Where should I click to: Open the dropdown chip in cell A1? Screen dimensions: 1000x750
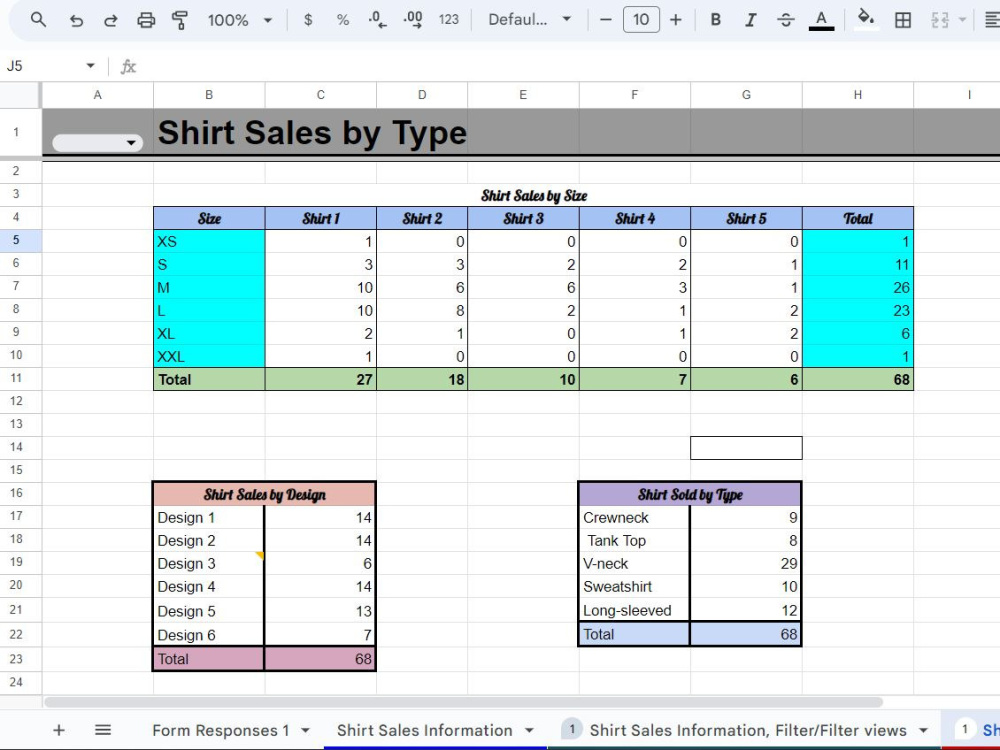97,142
